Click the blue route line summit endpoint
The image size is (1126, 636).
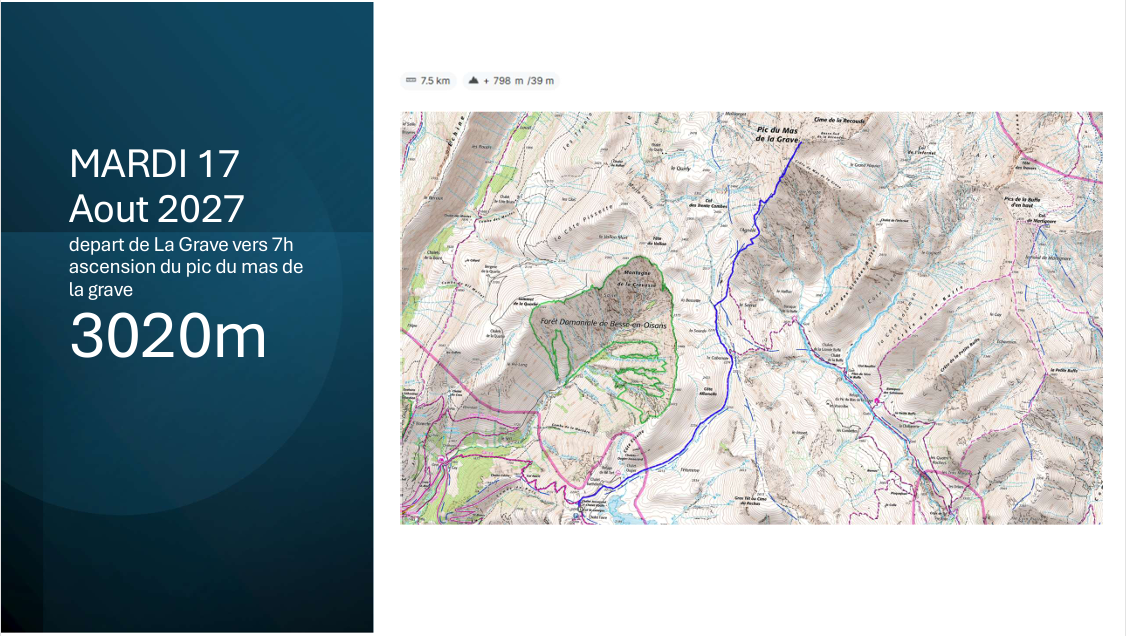click(800, 143)
